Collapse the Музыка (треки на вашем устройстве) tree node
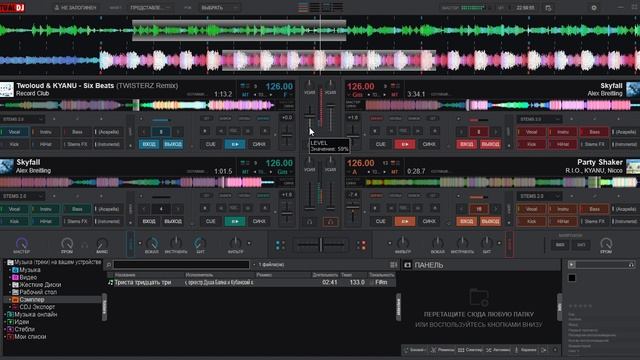This screenshot has width=640, height=360. click(5, 262)
